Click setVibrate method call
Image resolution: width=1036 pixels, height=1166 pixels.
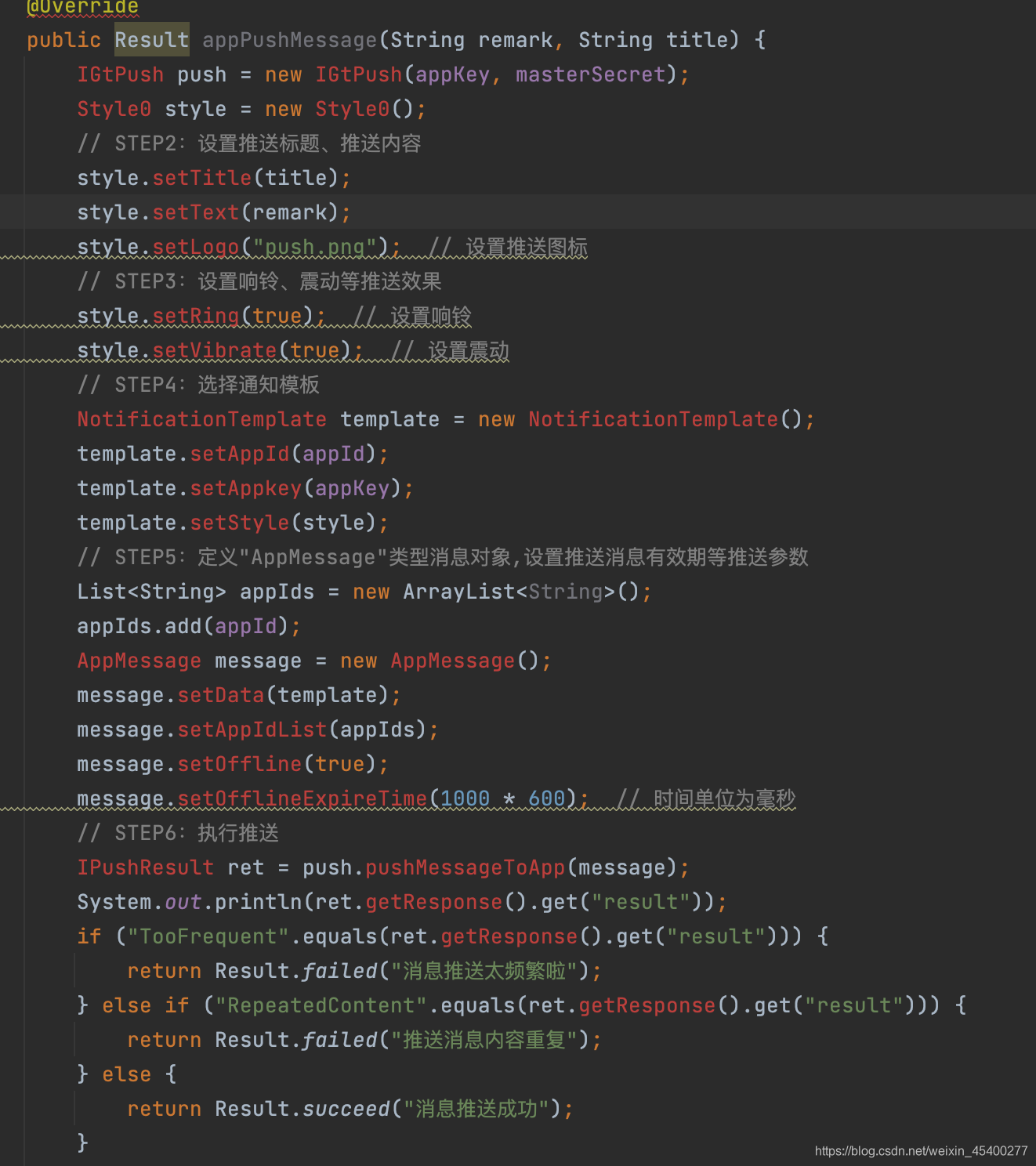pos(215,350)
